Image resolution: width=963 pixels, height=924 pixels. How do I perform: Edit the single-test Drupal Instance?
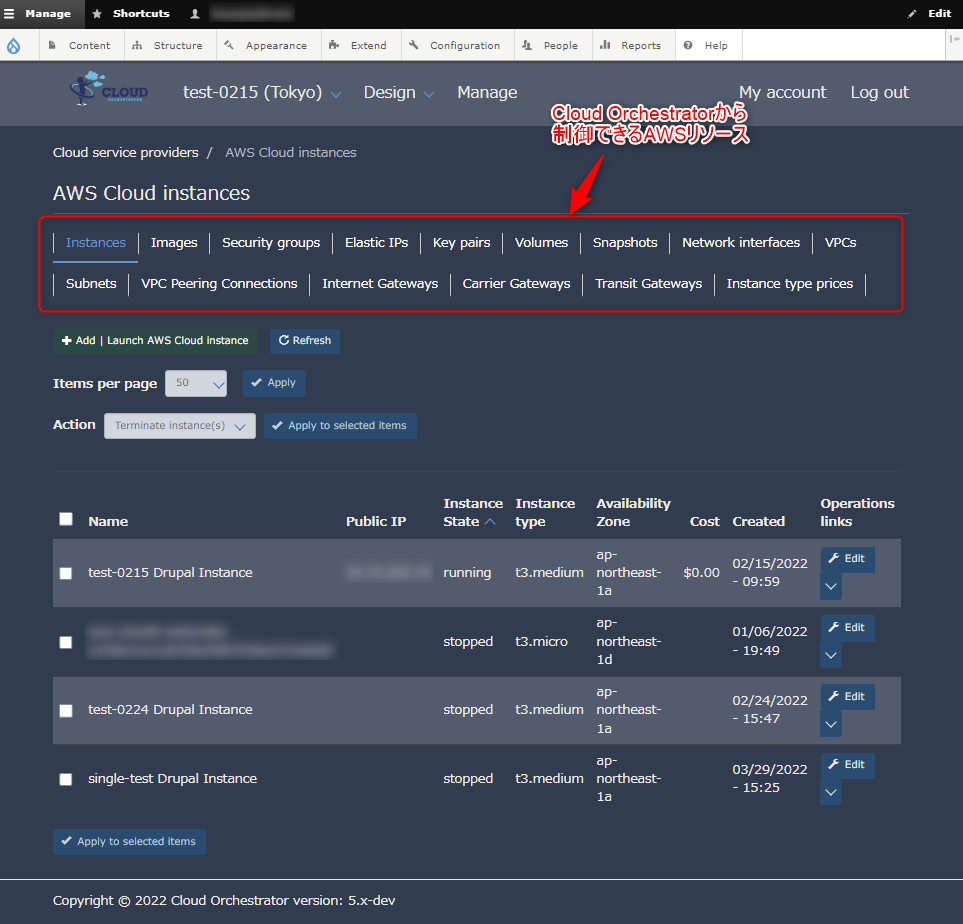(x=848, y=765)
